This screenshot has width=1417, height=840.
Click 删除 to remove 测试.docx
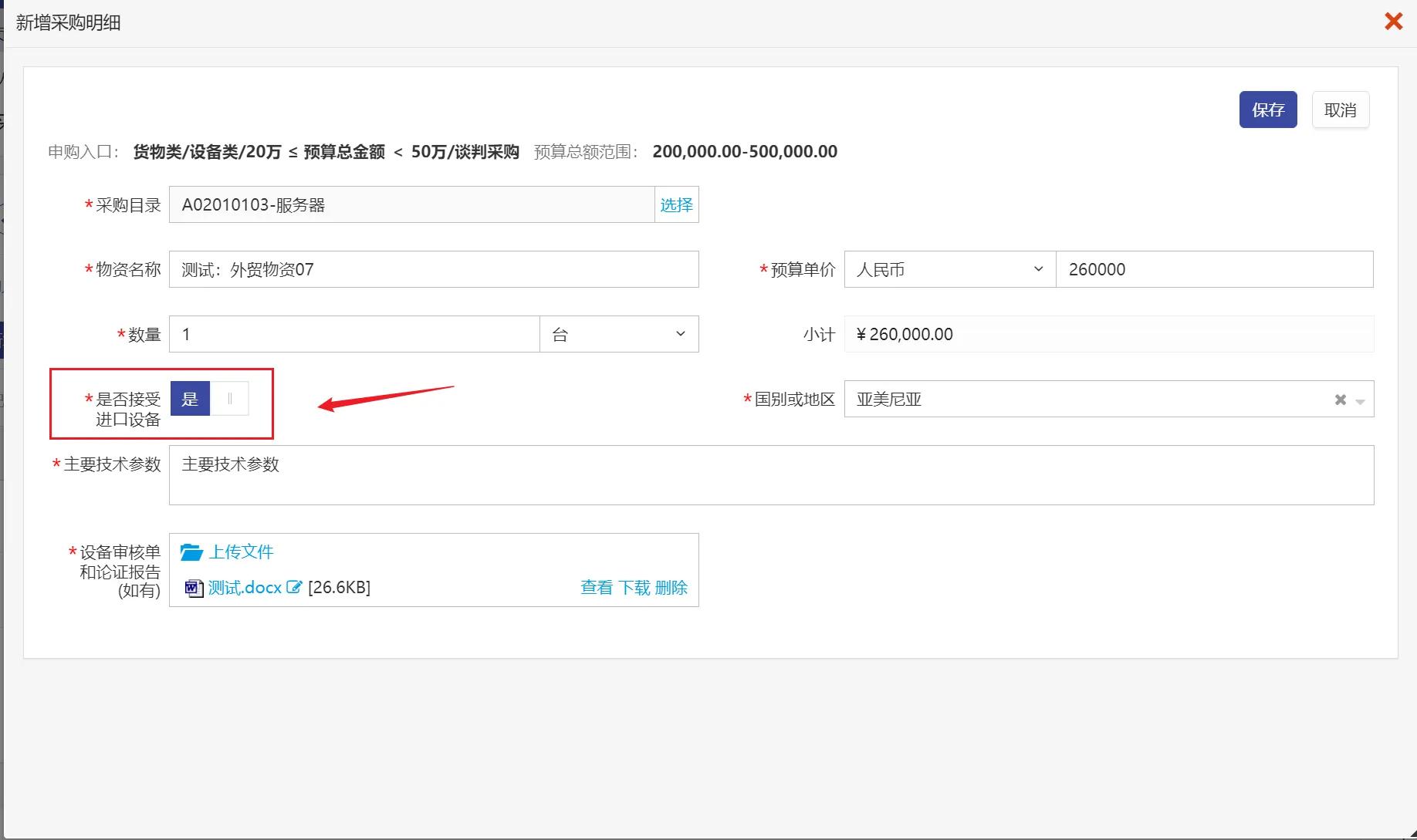coord(671,588)
